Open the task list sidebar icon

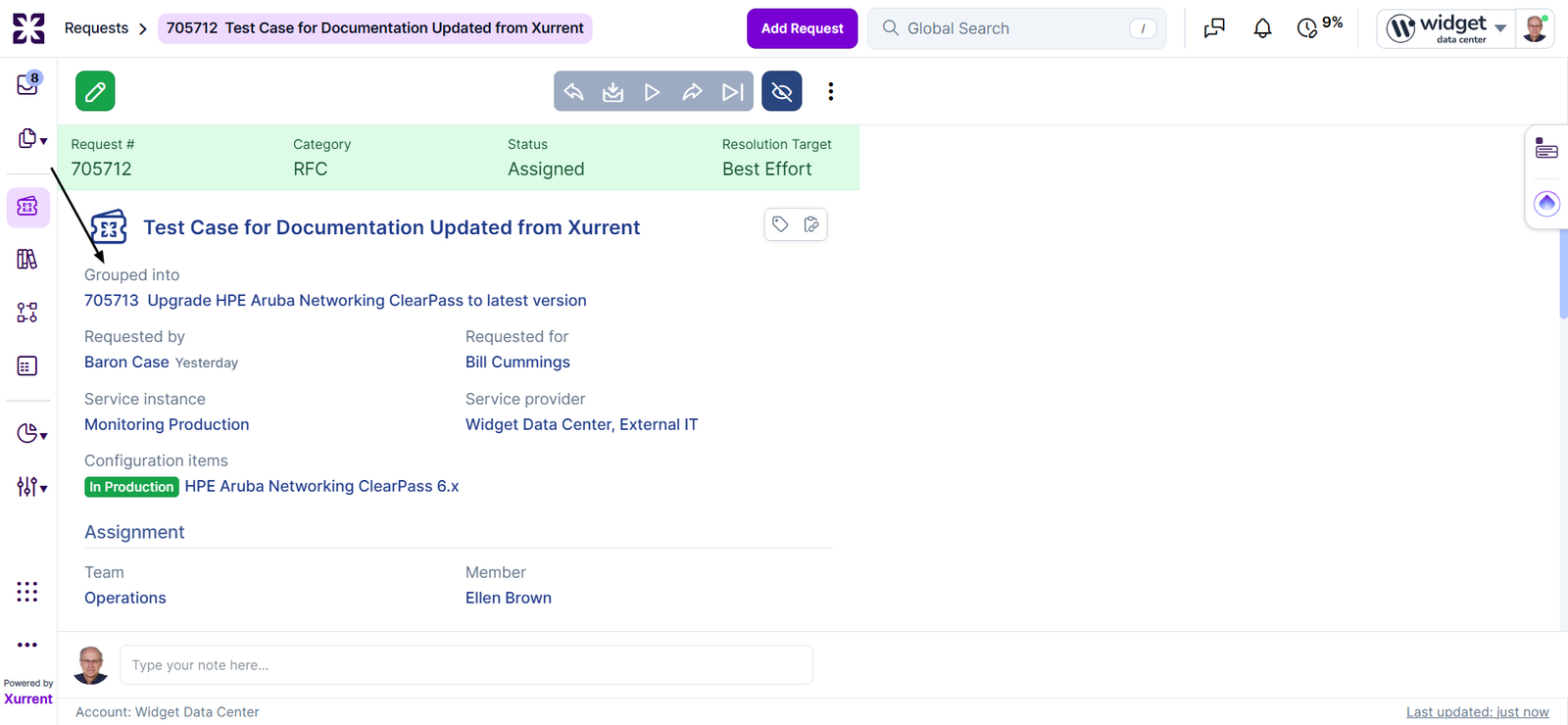click(27, 365)
